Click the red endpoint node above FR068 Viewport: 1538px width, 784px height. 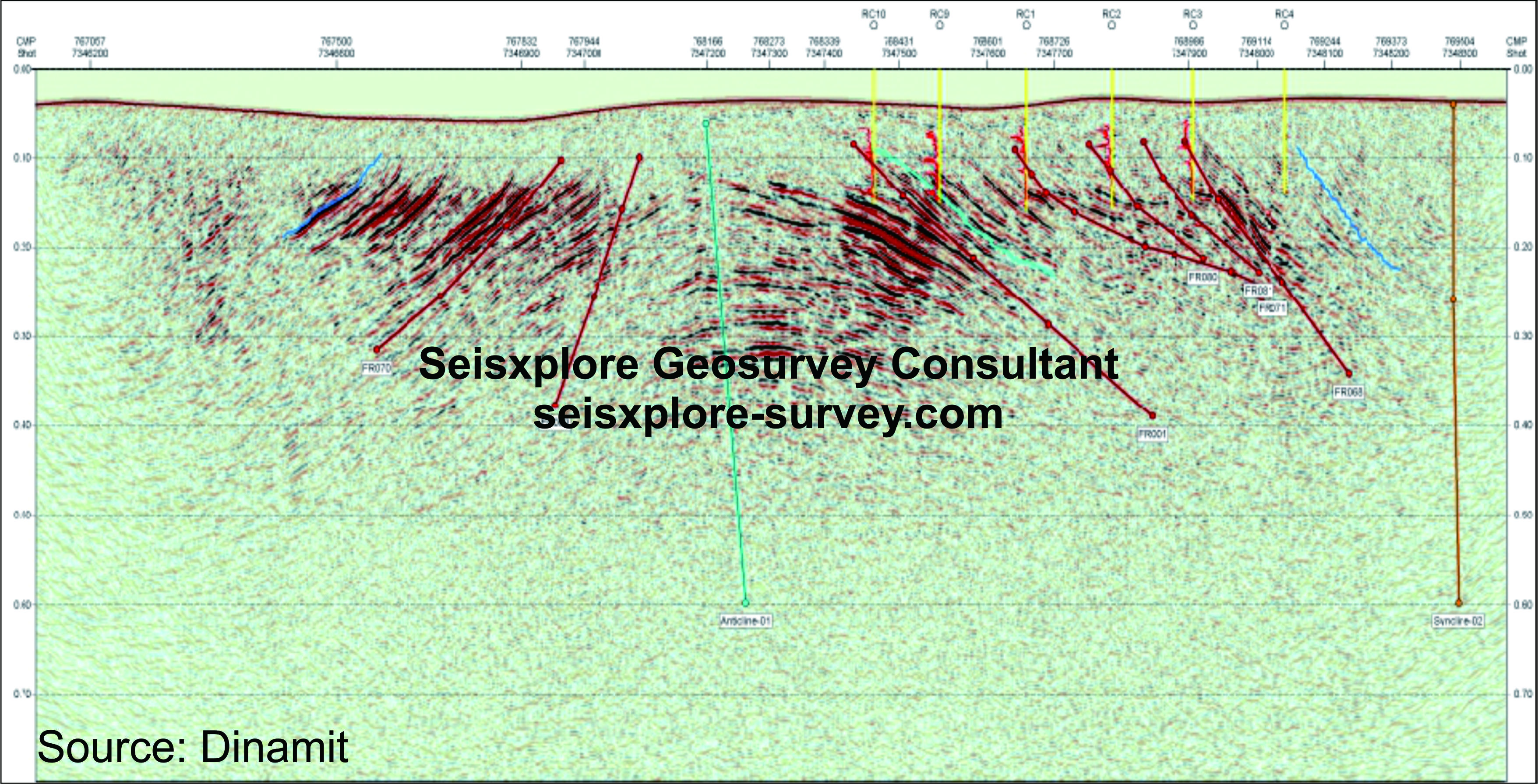1349,373
